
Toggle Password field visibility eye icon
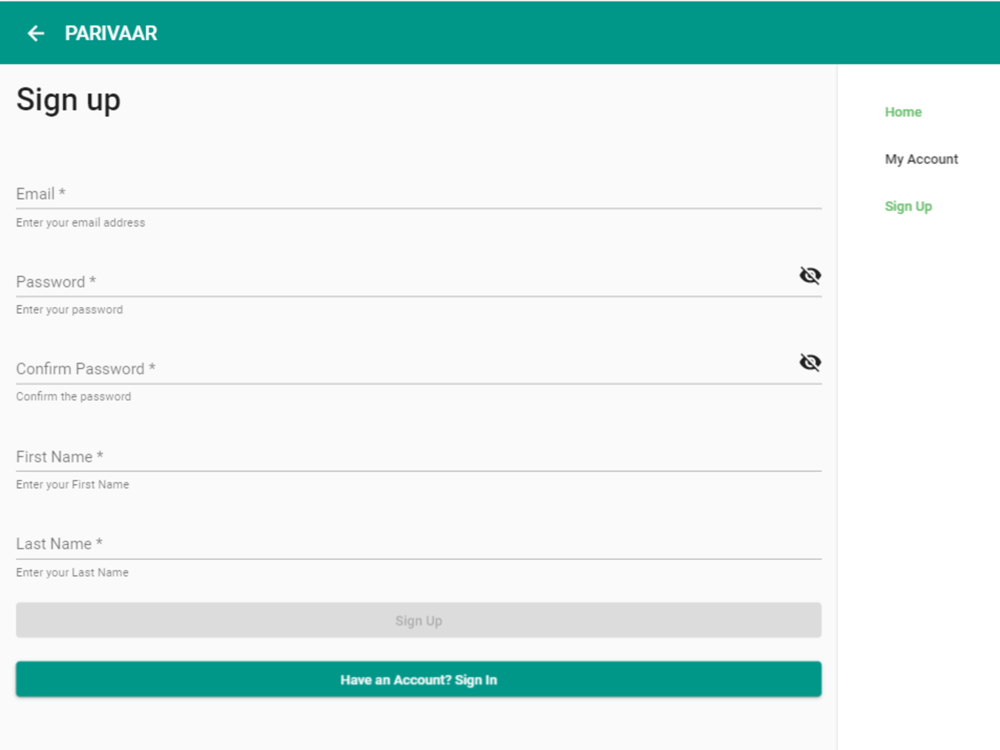tap(810, 276)
